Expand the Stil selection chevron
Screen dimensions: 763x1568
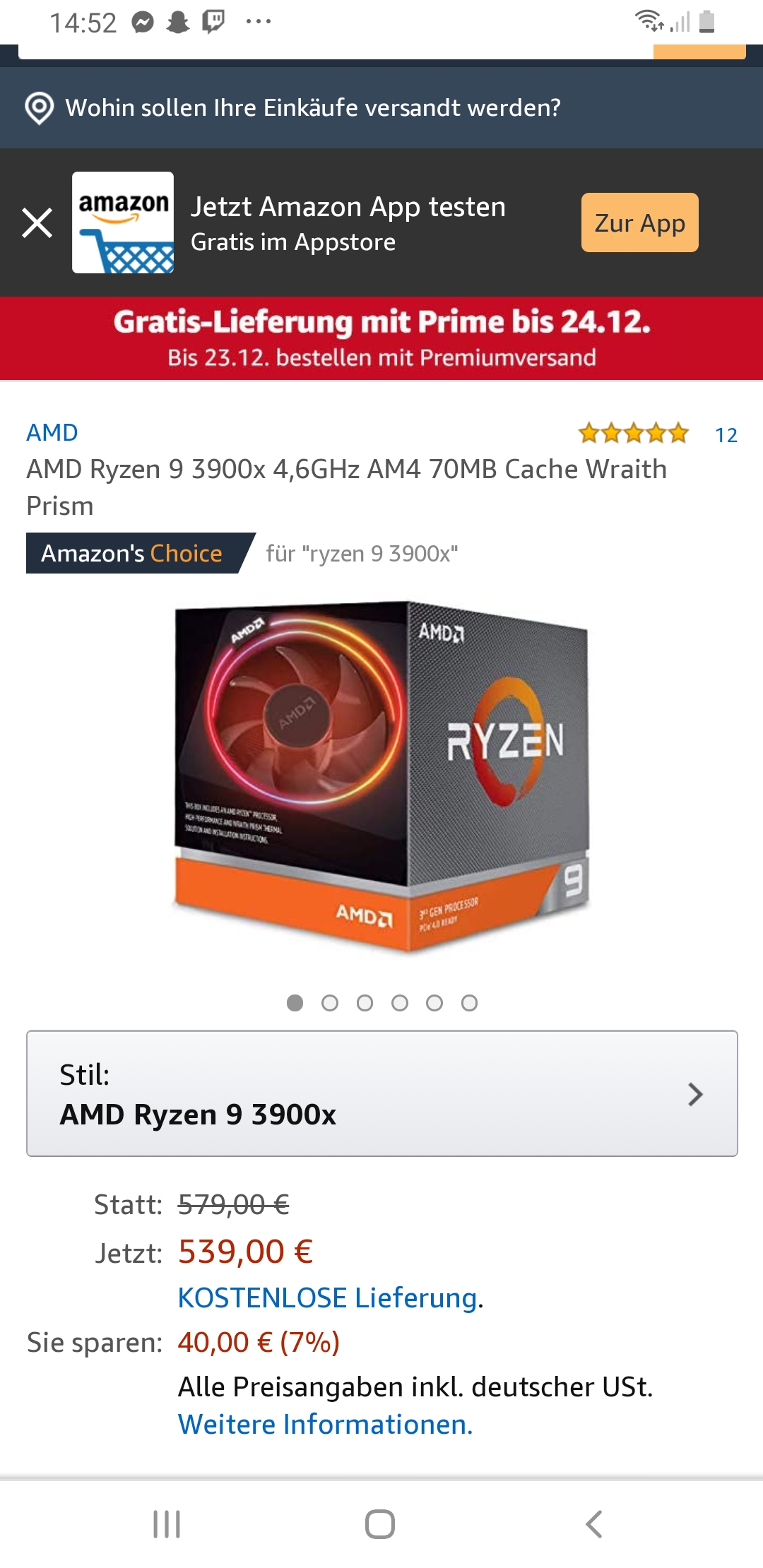click(x=695, y=1094)
